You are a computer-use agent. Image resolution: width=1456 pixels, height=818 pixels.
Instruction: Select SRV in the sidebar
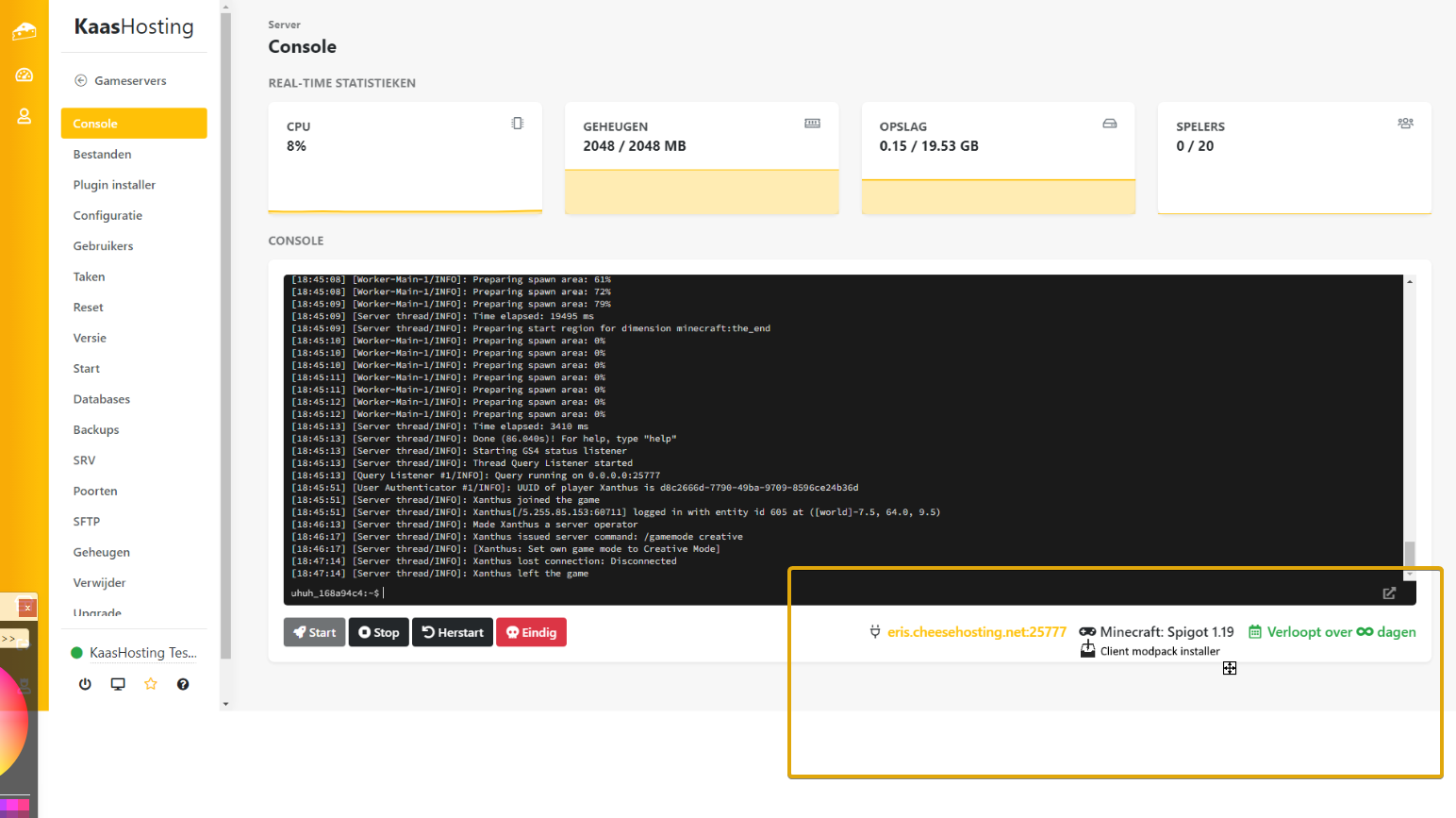point(84,460)
